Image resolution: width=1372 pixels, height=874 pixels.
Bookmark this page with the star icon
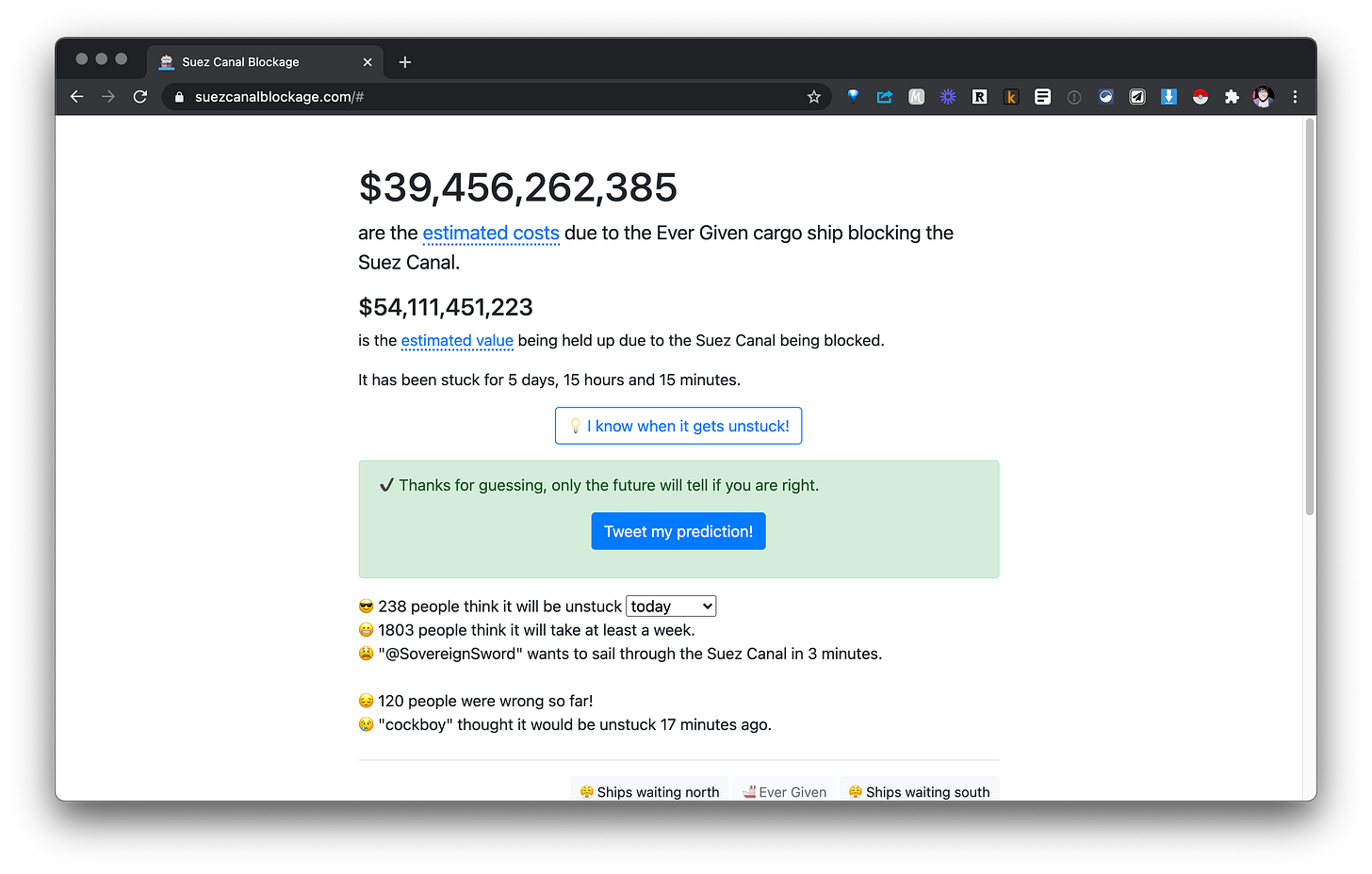click(814, 97)
